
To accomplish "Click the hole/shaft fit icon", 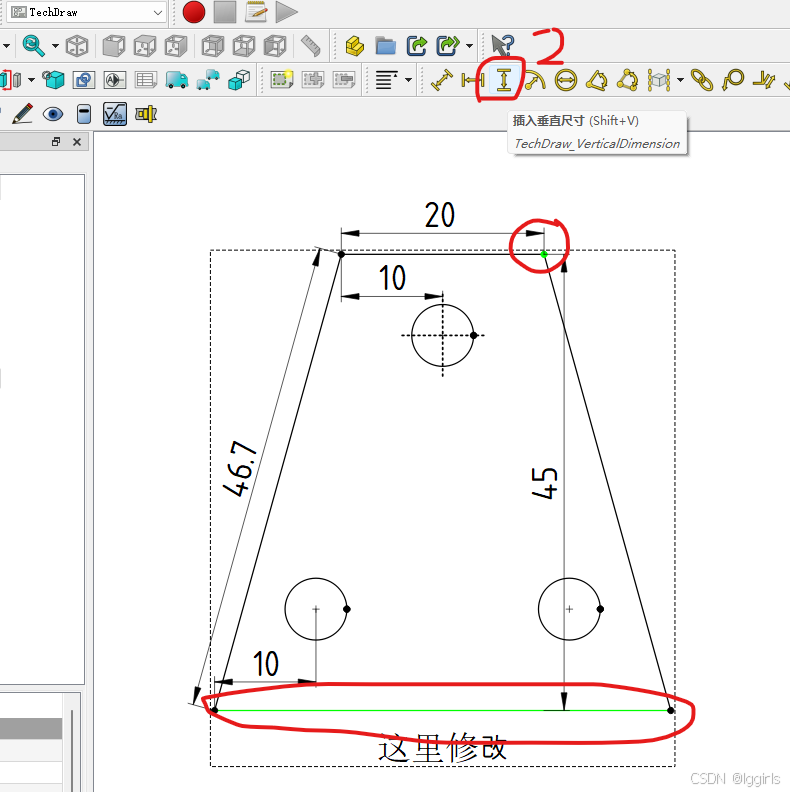I will tap(146, 114).
